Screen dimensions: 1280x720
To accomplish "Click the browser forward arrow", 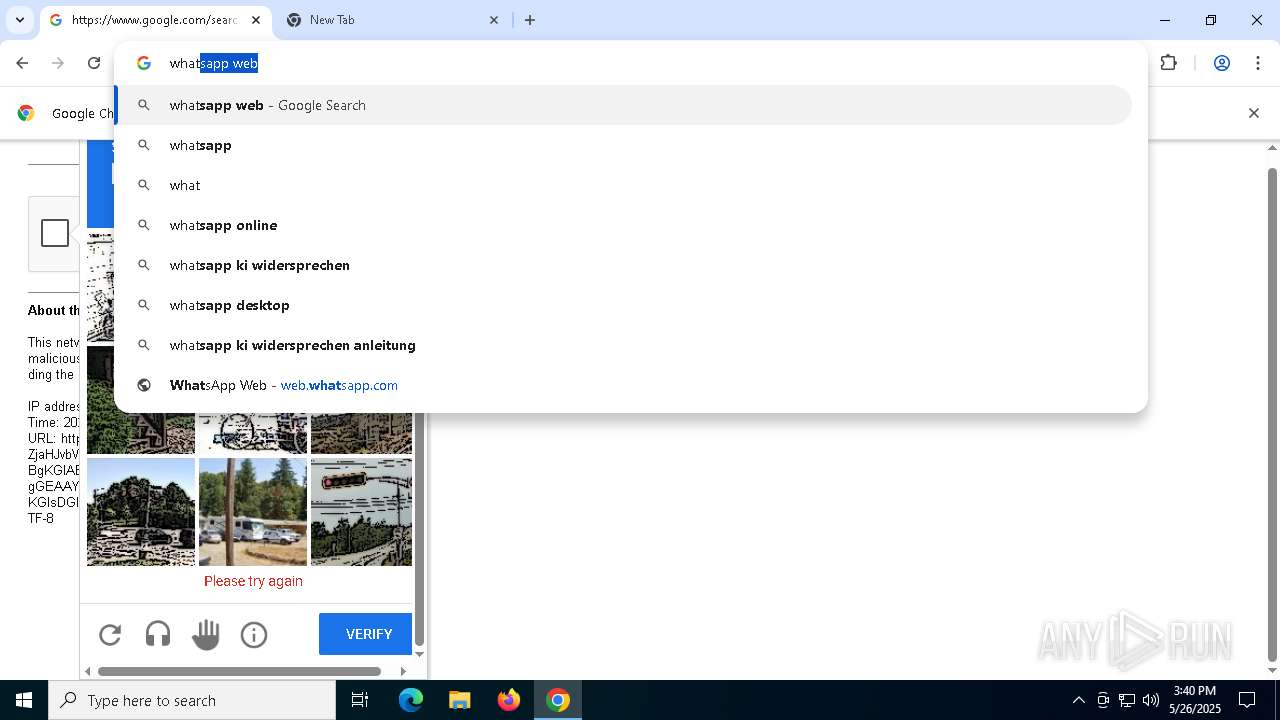I will pyautogui.click(x=58, y=63).
